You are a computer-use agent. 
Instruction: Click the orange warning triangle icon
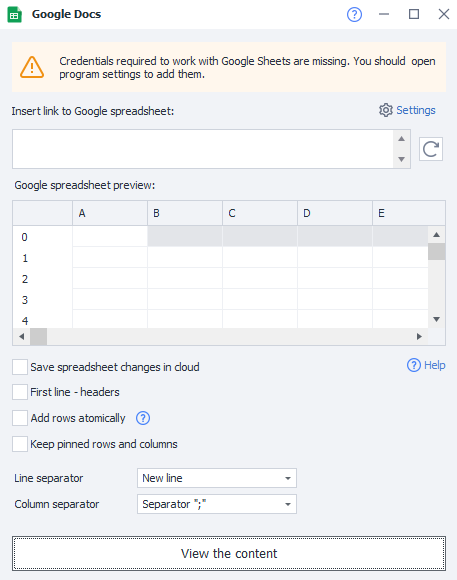coord(32,67)
